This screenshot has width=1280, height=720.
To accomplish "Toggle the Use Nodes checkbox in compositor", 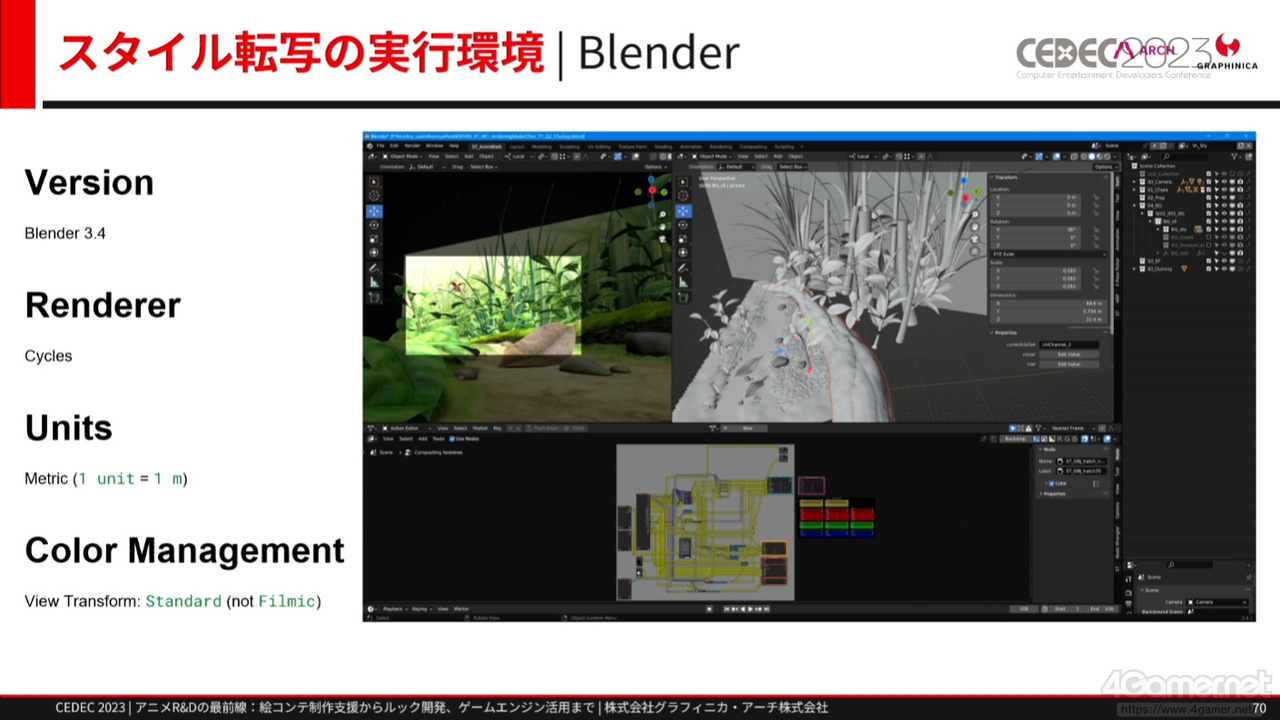I will click(x=452, y=439).
